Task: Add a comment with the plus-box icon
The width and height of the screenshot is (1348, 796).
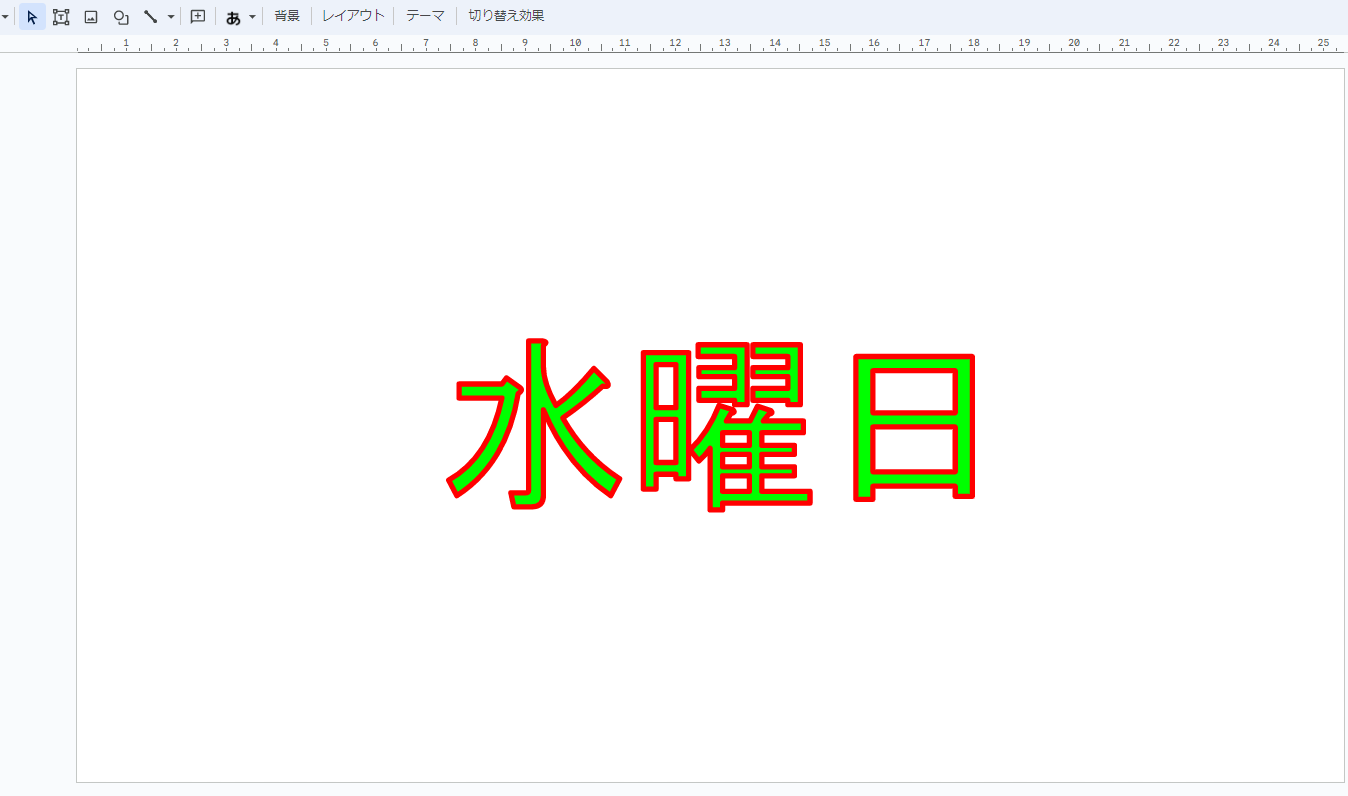Action: (x=198, y=17)
